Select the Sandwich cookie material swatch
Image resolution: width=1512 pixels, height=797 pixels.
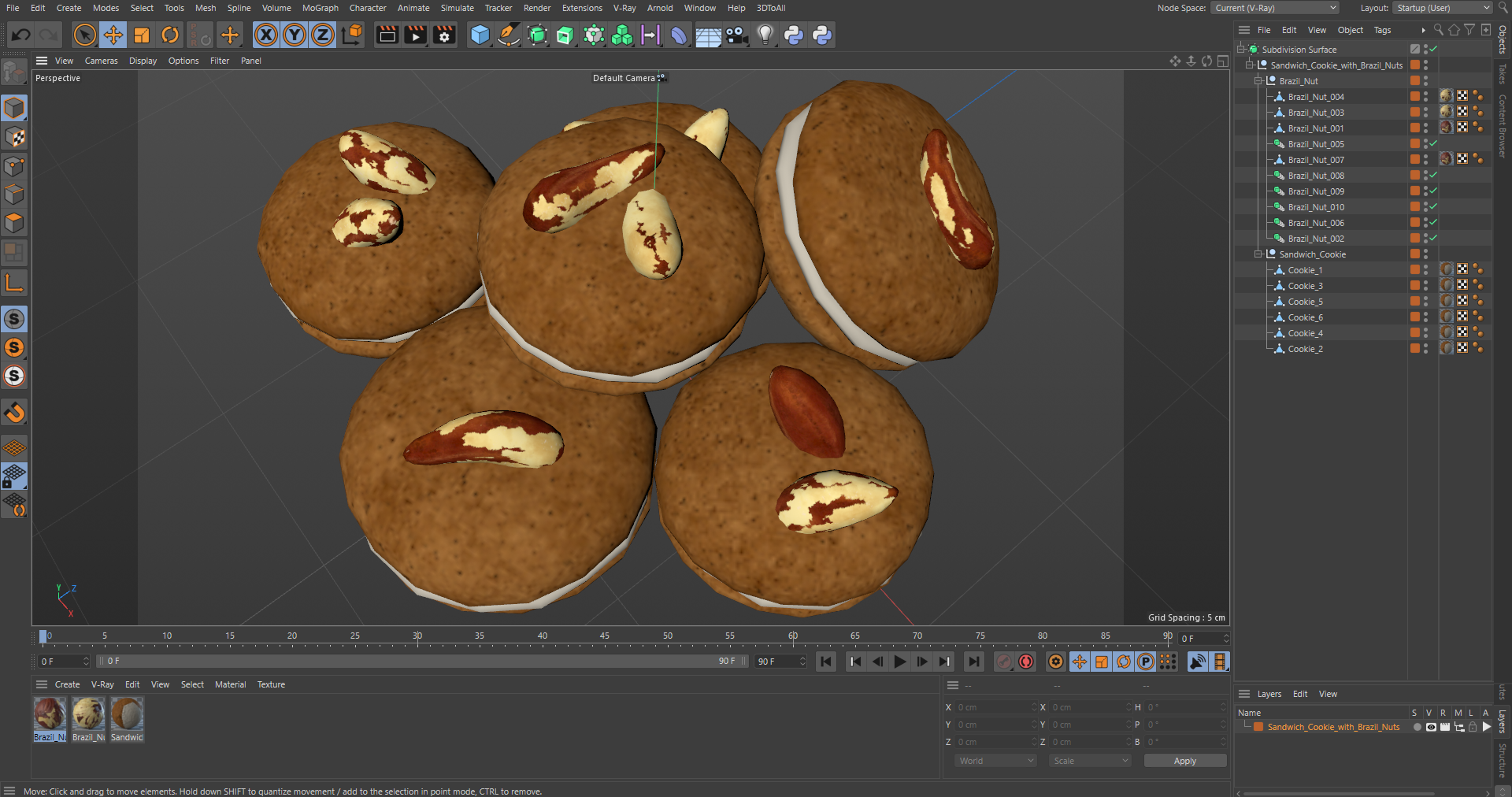pyautogui.click(x=127, y=720)
